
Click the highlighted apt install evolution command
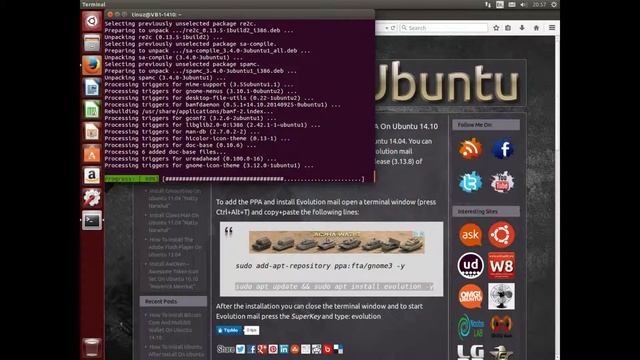(334, 287)
